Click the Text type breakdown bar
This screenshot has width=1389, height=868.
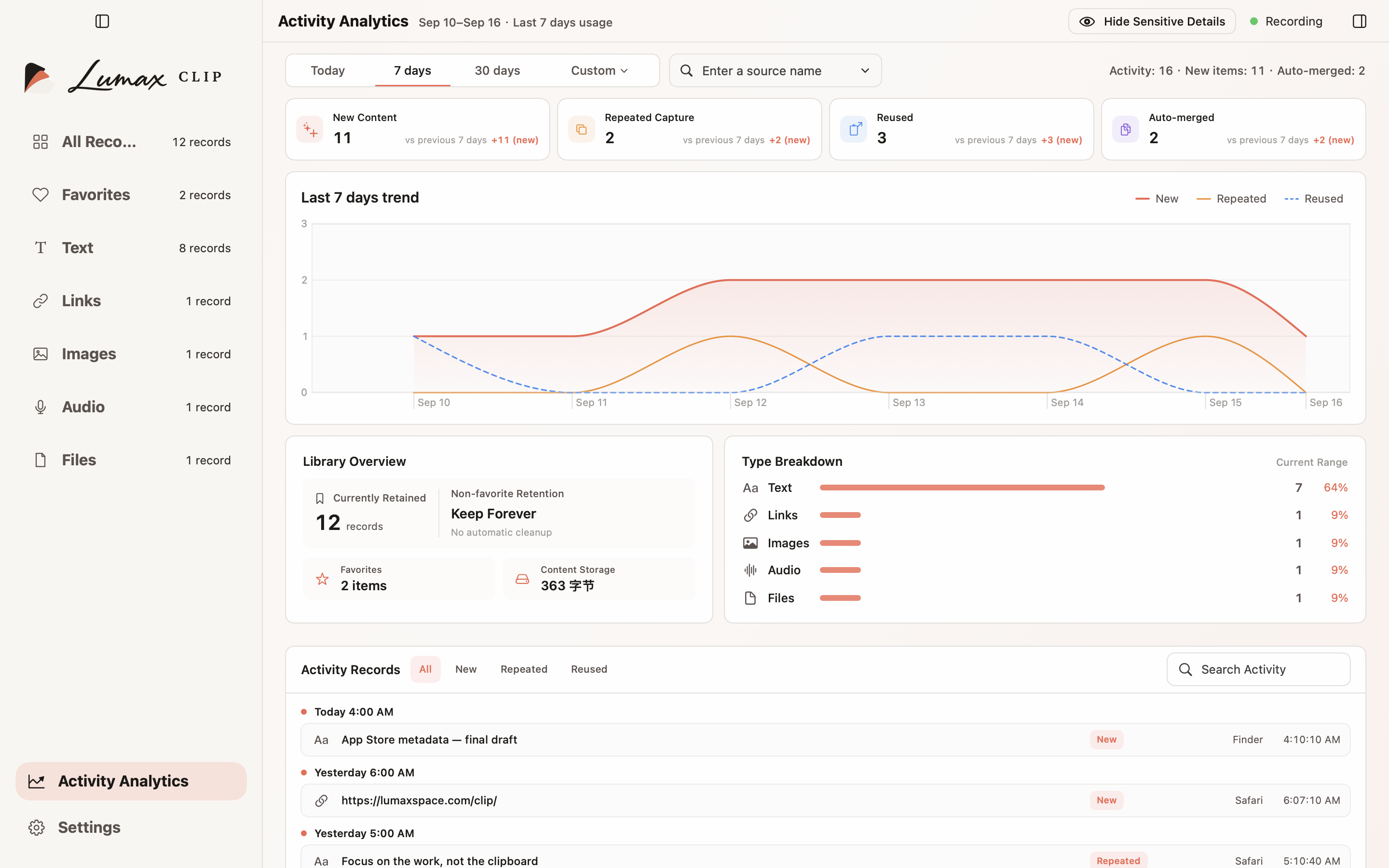[962, 488]
